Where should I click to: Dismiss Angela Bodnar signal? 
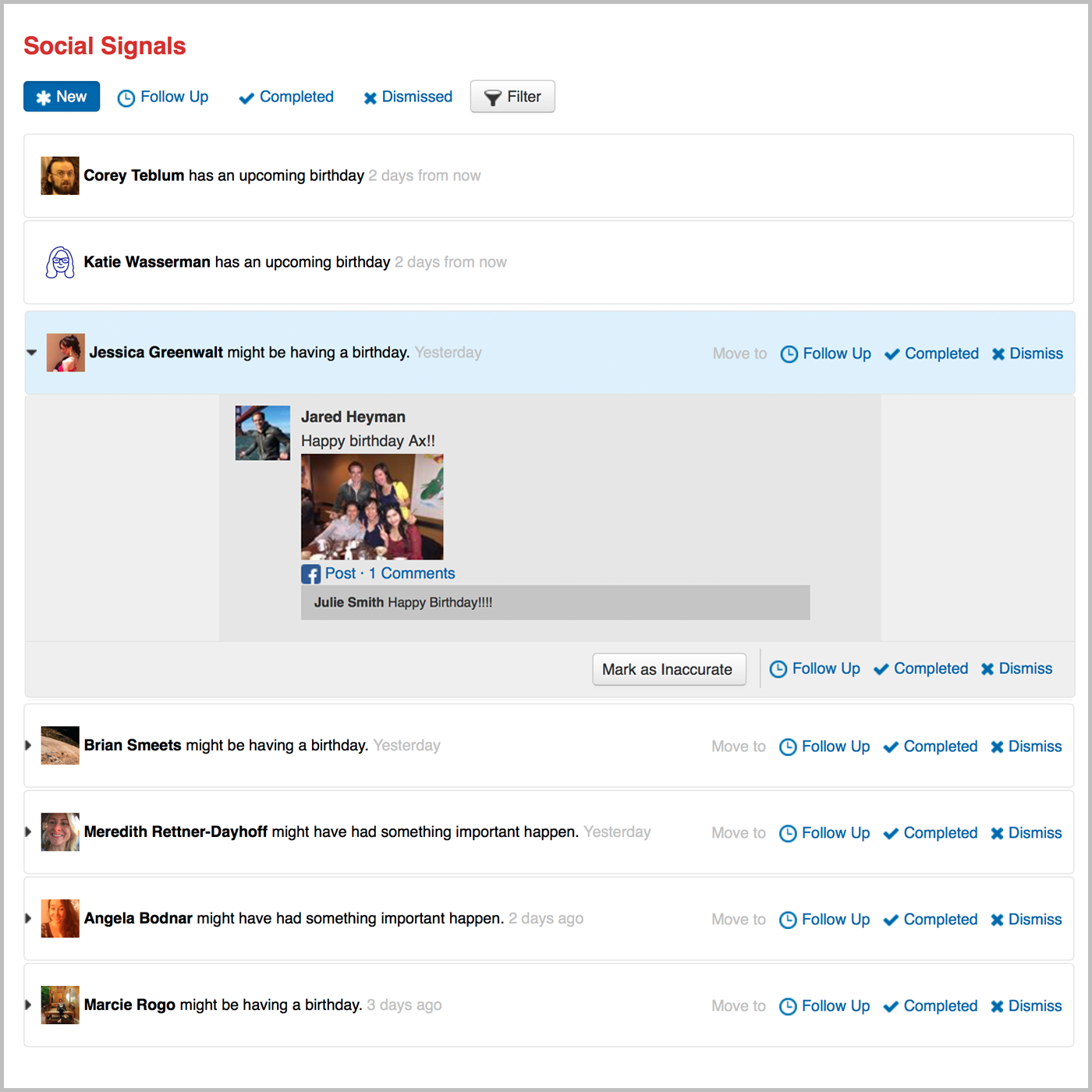point(1026,920)
